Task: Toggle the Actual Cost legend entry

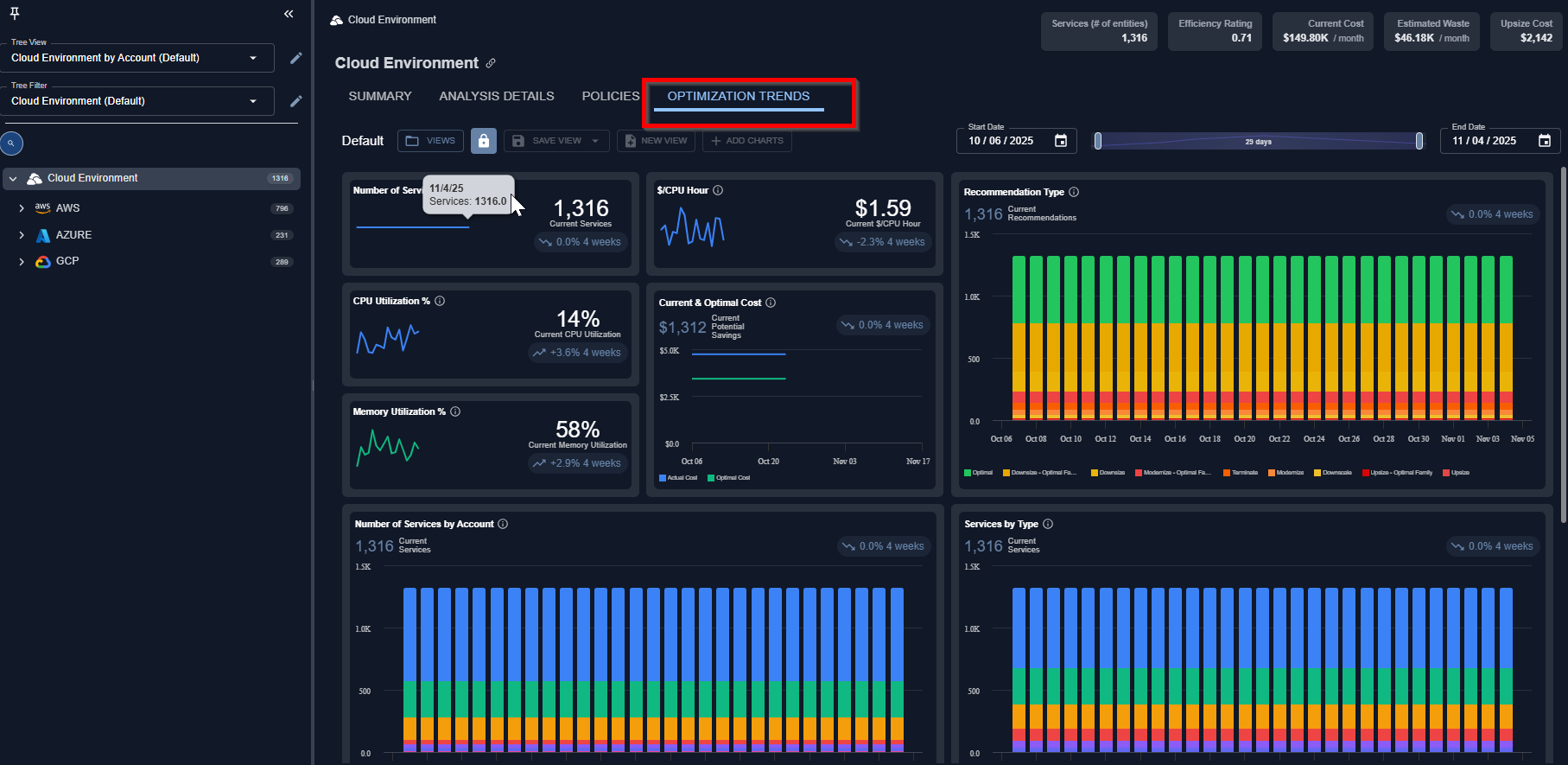Action: tap(678, 478)
